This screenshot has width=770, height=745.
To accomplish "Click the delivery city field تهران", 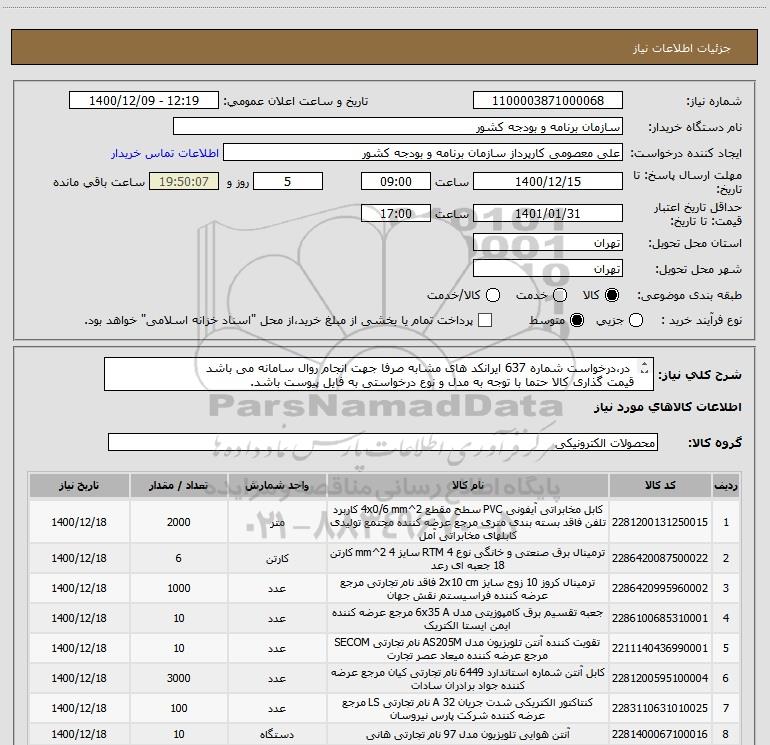I will pyautogui.click(x=548, y=269).
